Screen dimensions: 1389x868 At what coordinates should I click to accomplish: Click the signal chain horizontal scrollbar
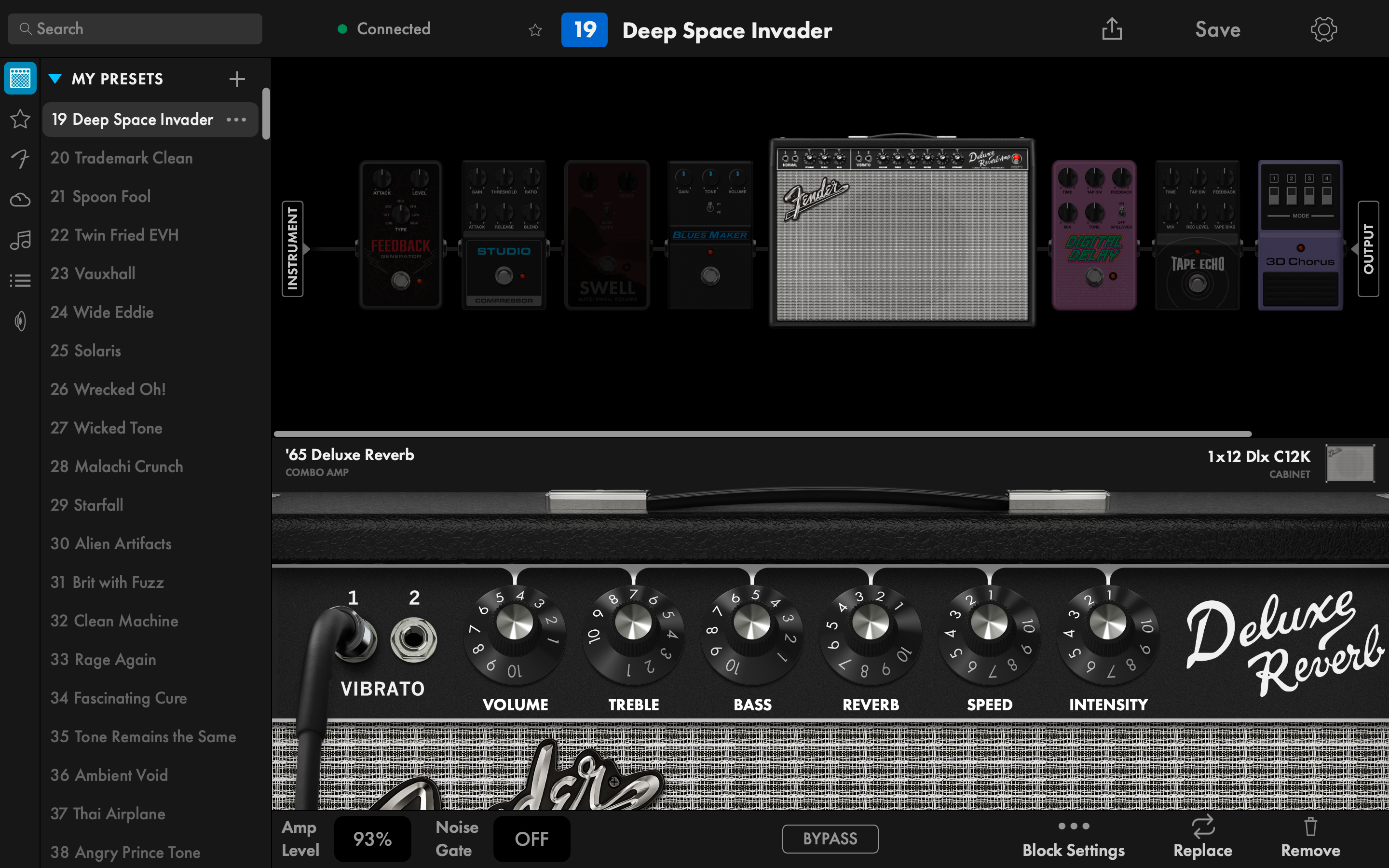762,434
